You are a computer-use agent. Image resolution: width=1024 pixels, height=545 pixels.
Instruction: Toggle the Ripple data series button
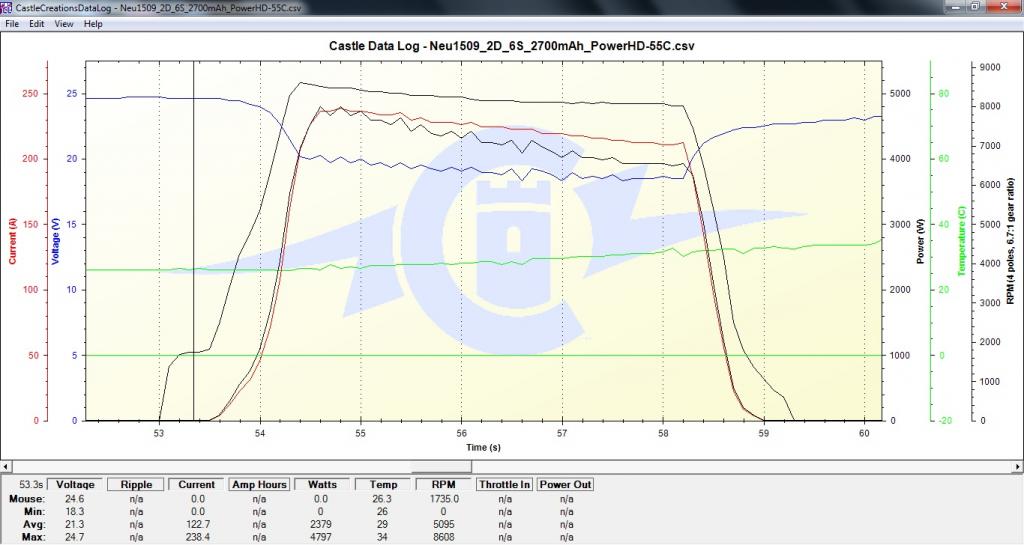136,484
